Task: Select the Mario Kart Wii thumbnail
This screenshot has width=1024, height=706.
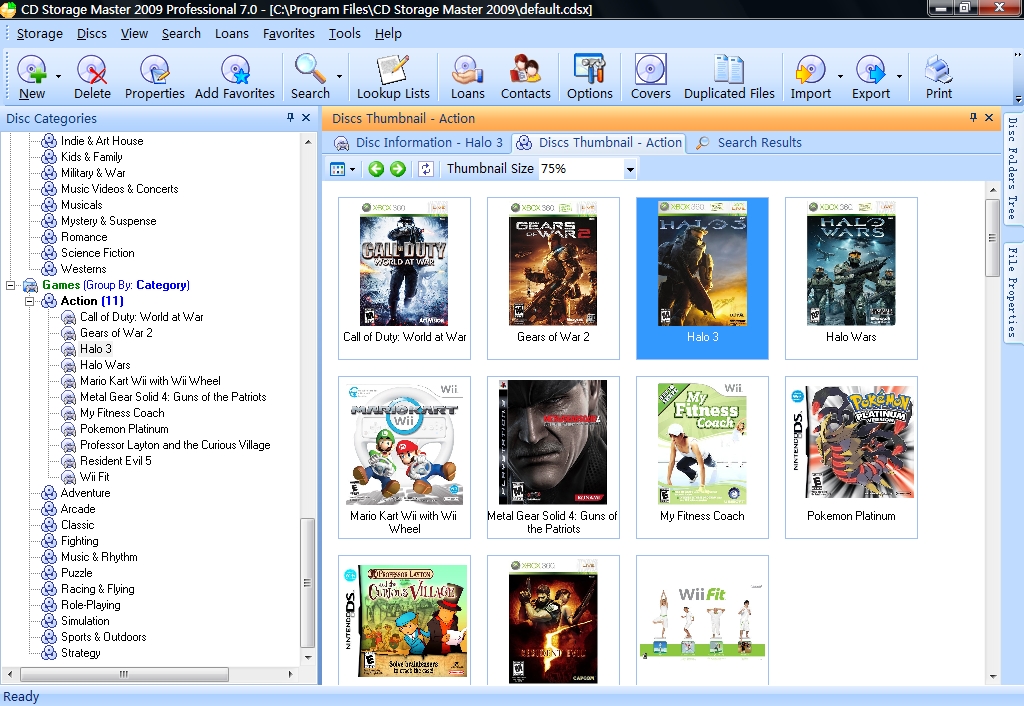Action: [x=404, y=457]
